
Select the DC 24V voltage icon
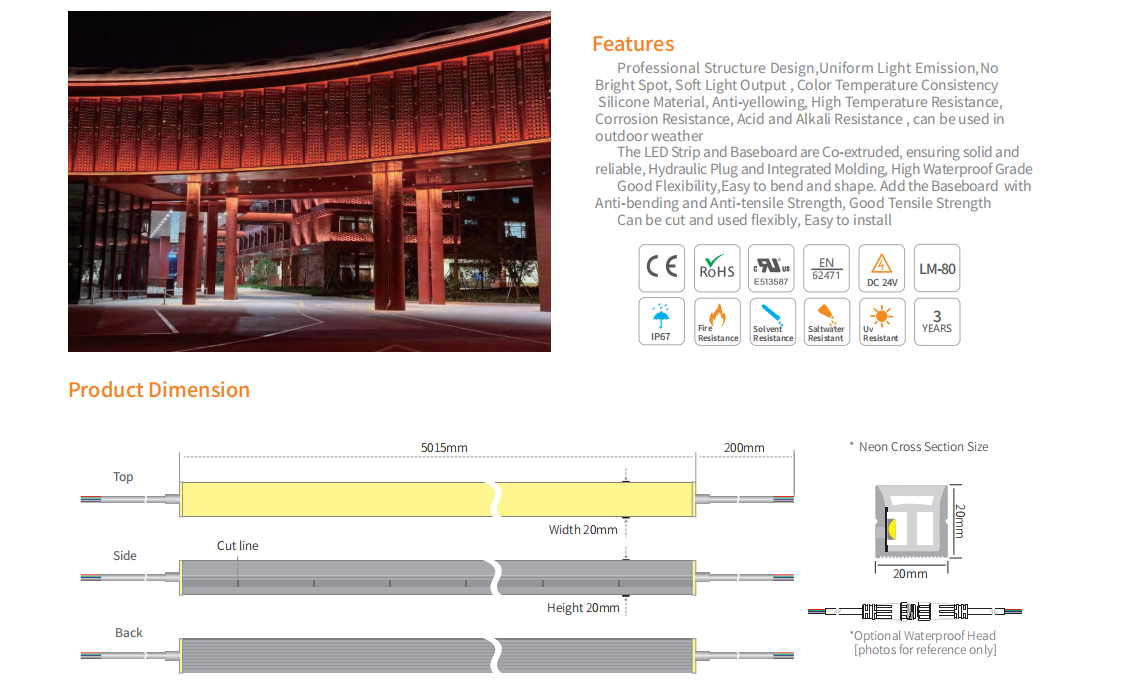pyautogui.click(x=881, y=268)
